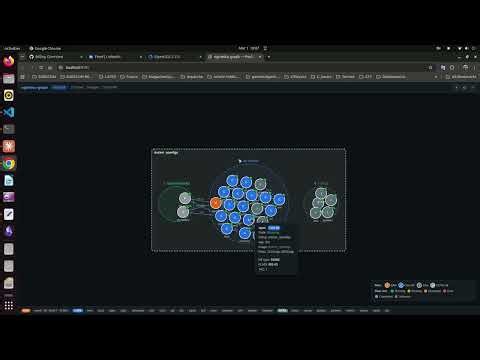Click the app title in the page header

point(34,88)
